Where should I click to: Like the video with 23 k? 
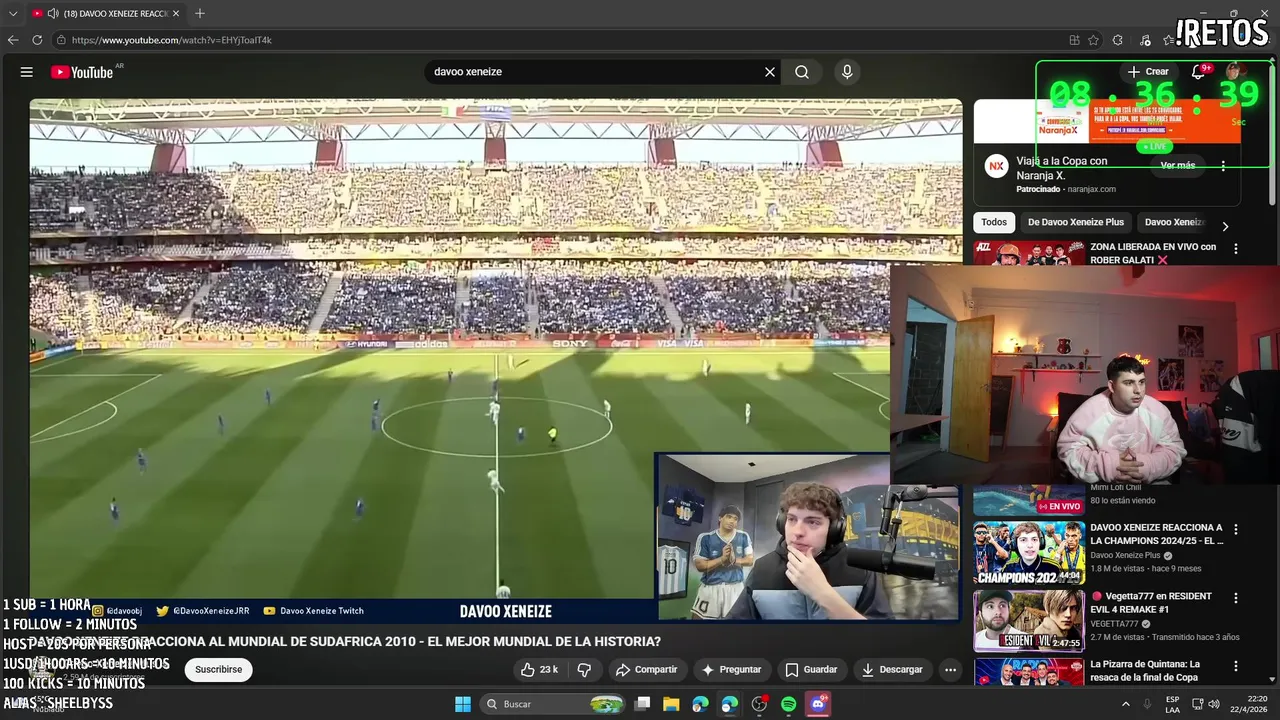click(x=539, y=669)
